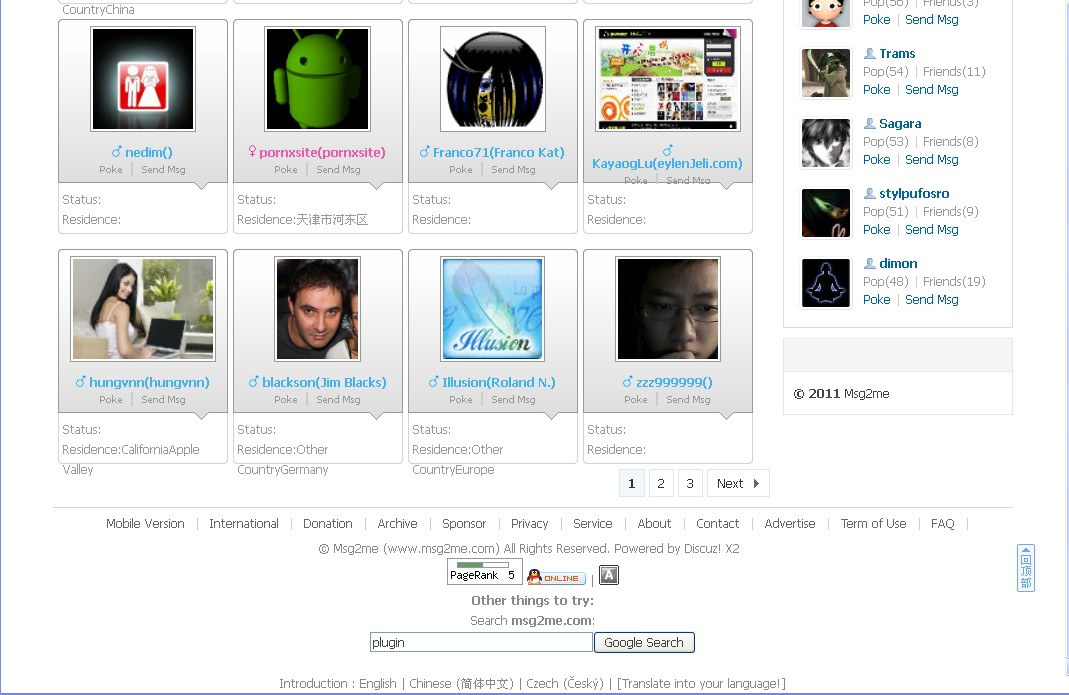Click the user icon beside Sagara
The width and height of the screenshot is (1069, 695).
tap(870, 123)
